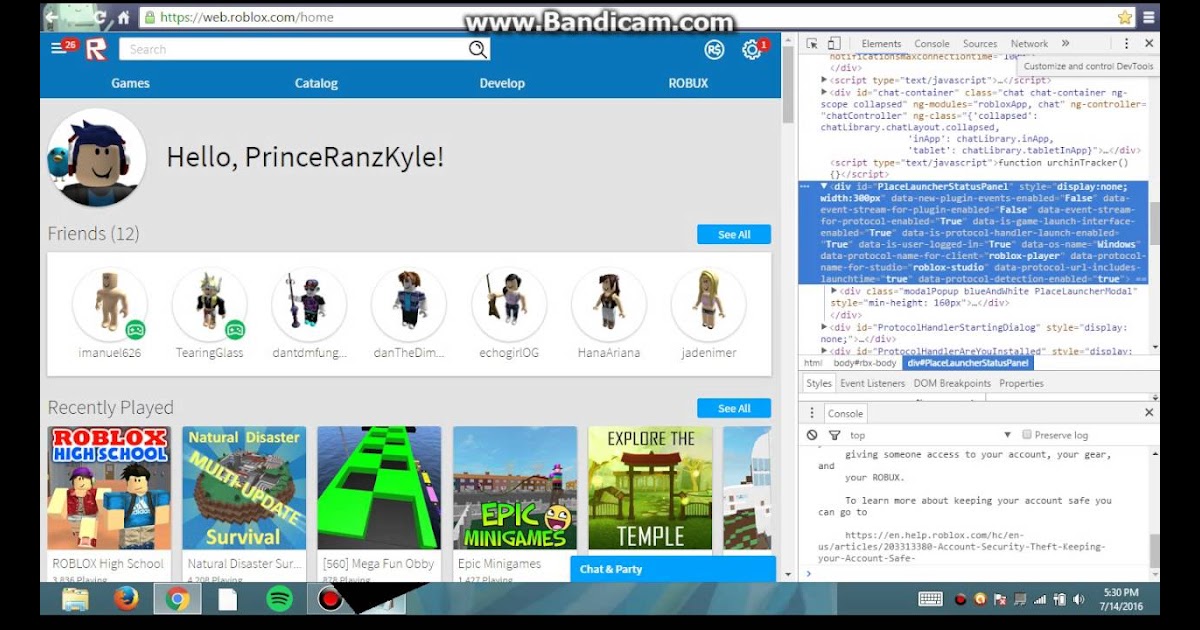Go to the Games page
The image size is (1200, 630).
(130, 83)
